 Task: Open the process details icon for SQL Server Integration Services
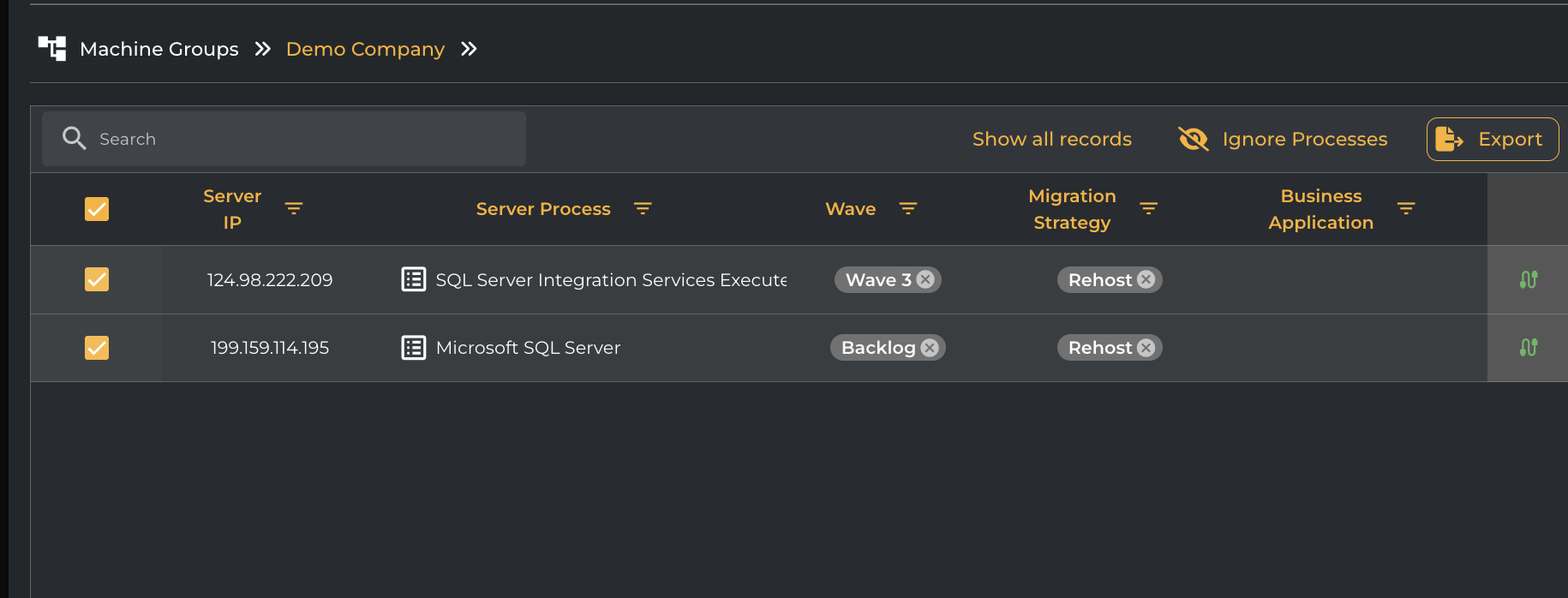pos(414,280)
